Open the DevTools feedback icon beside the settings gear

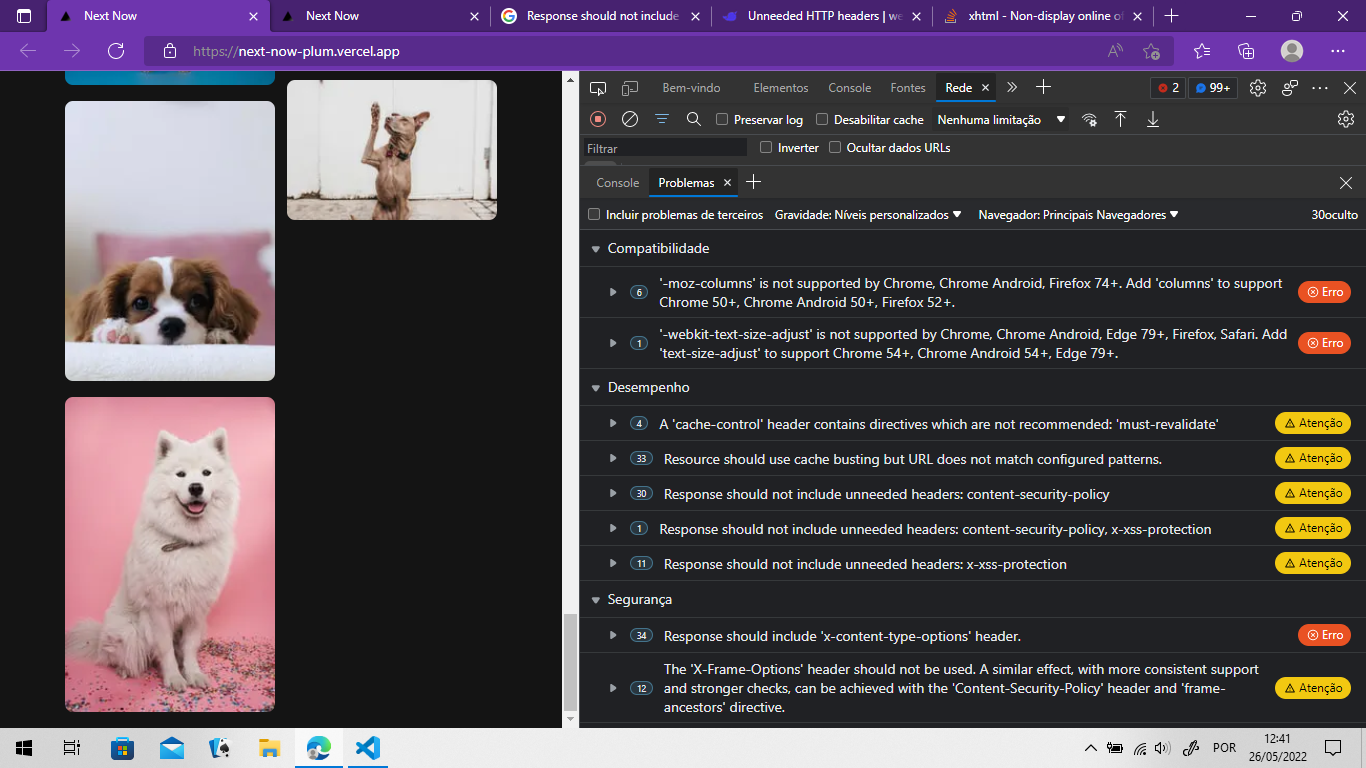pos(1291,88)
